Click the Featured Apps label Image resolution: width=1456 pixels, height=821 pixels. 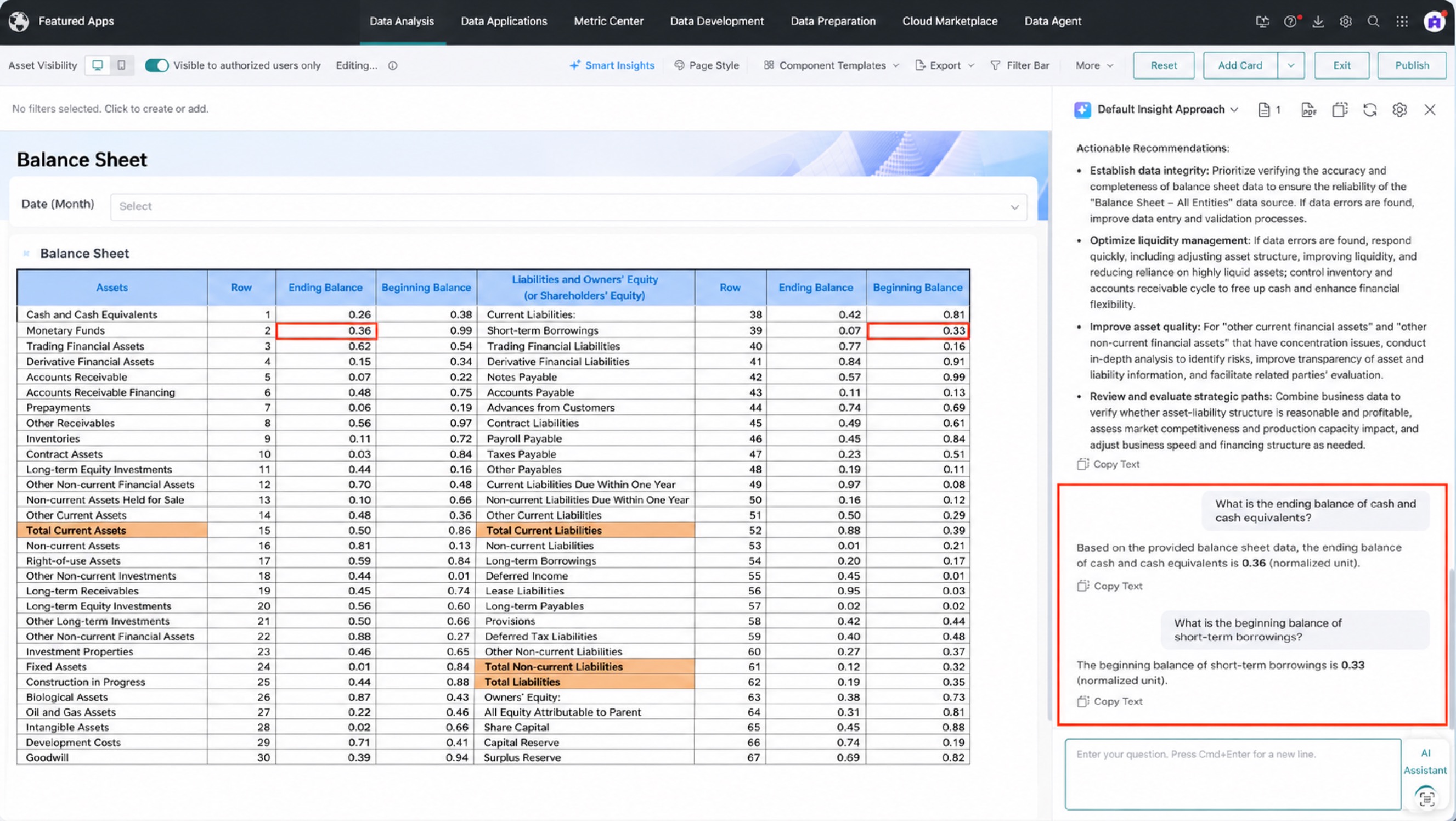tap(76, 21)
